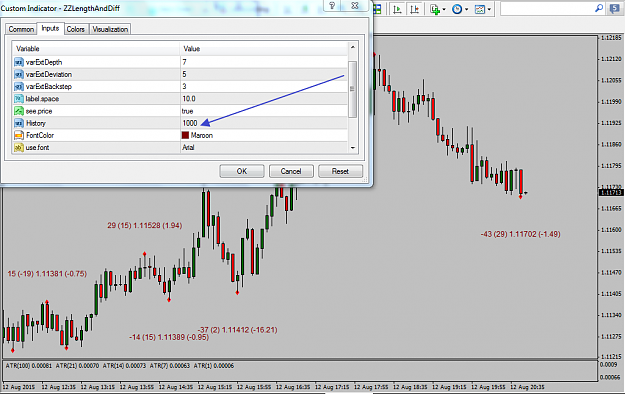Click the see.price variable icon
625x394 pixels.
pyautogui.click(x=19, y=111)
